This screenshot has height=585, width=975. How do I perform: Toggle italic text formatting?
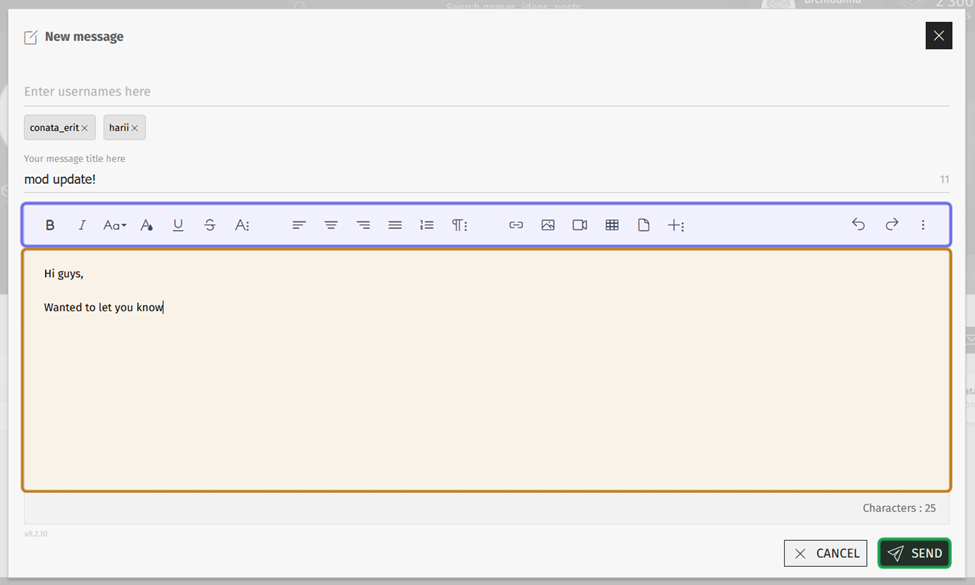pyautogui.click(x=82, y=225)
